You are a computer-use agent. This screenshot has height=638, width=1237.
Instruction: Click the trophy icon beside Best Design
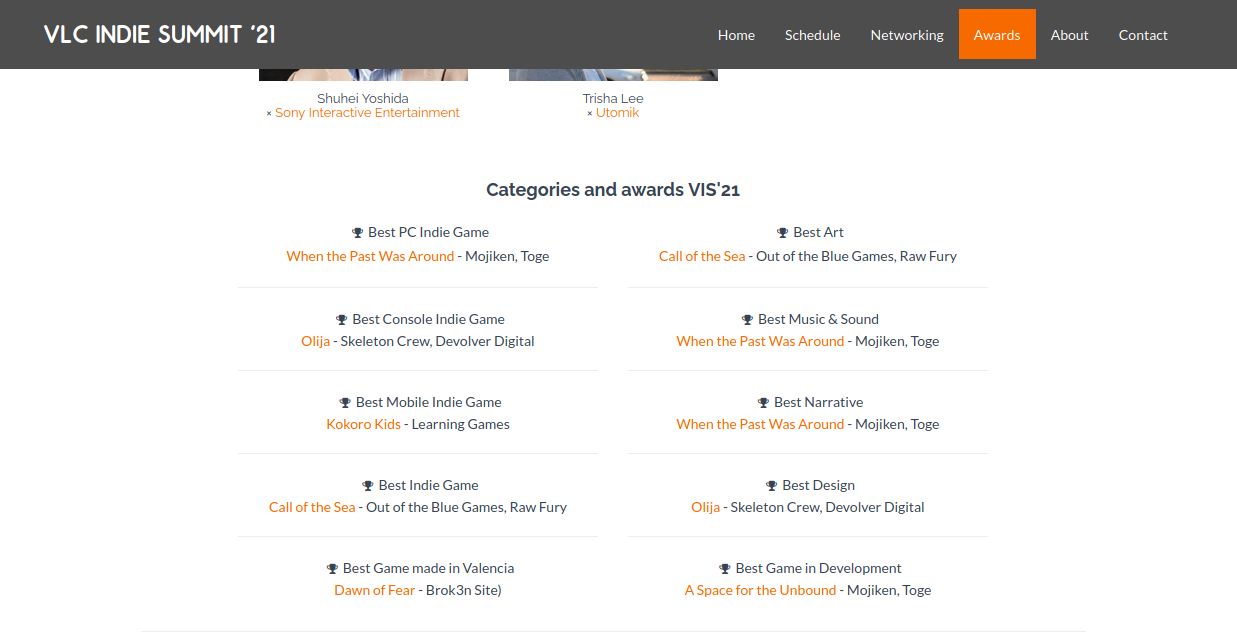tap(772, 486)
